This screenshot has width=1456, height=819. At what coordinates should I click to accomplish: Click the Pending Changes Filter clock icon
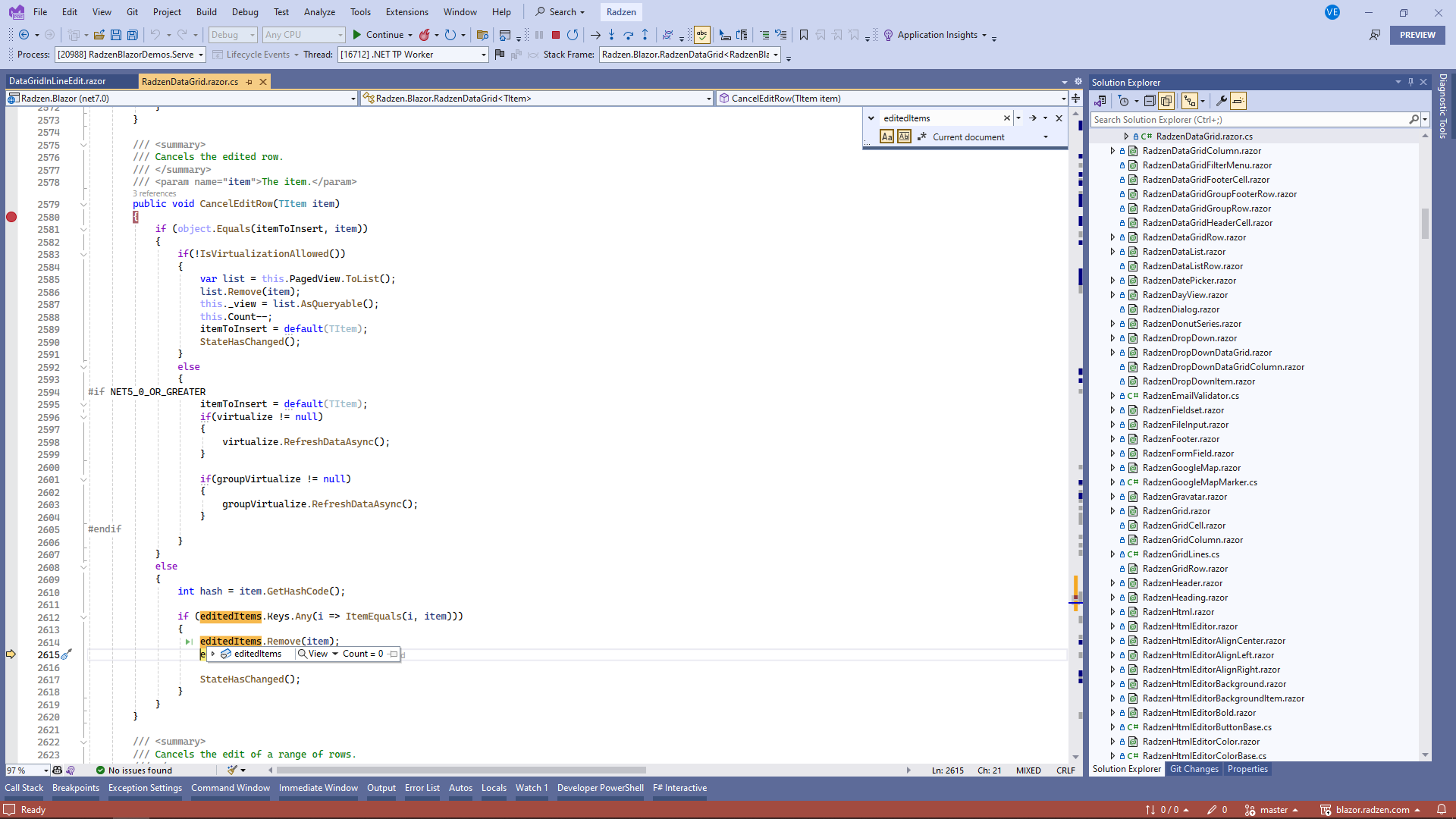(1124, 101)
